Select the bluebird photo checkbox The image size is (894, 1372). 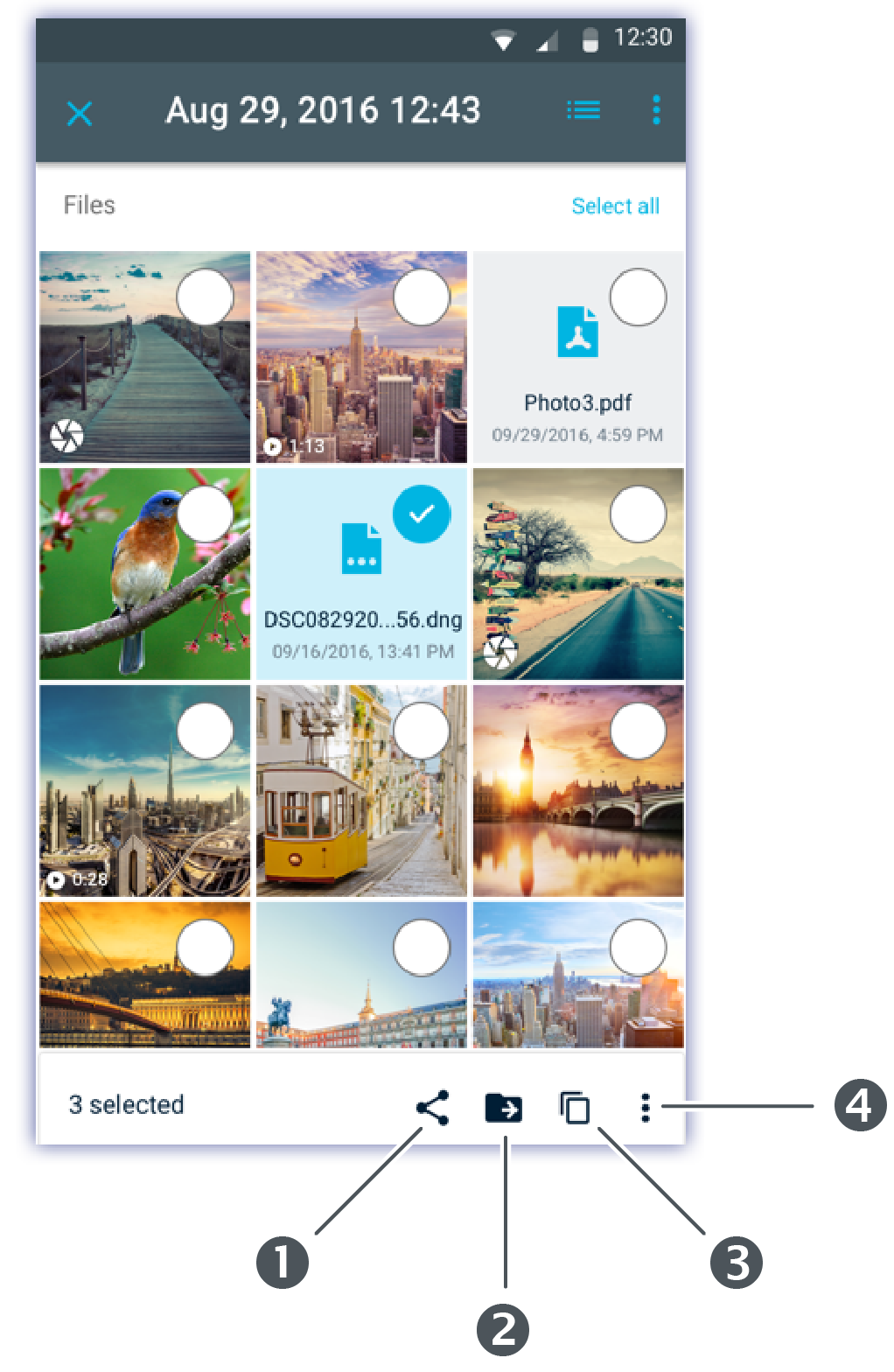pyautogui.click(x=206, y=514)
